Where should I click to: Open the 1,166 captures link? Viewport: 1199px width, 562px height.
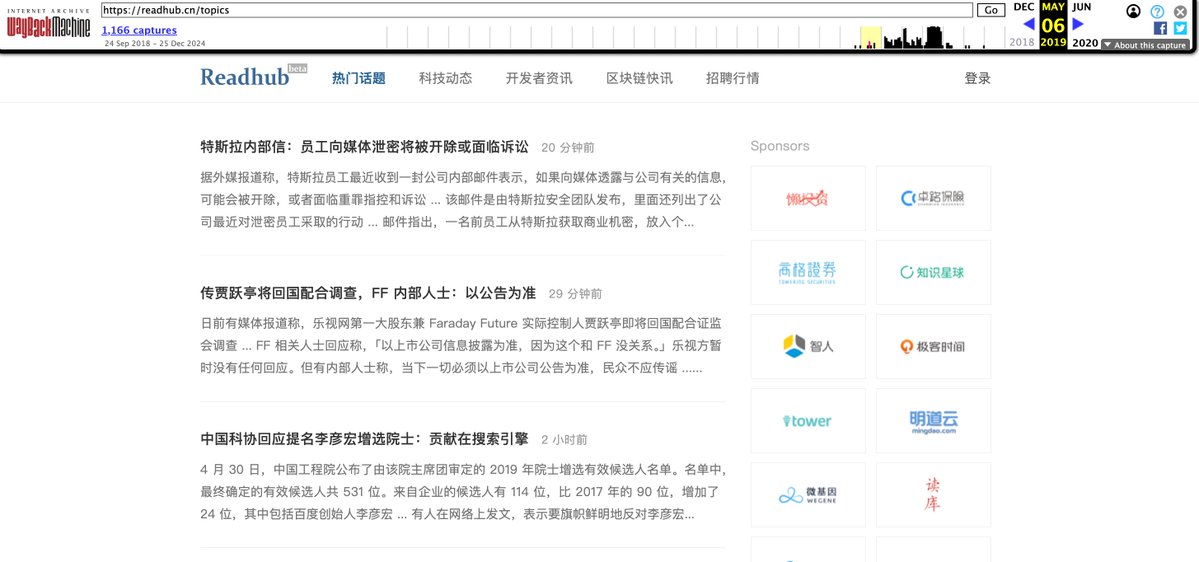139,31
